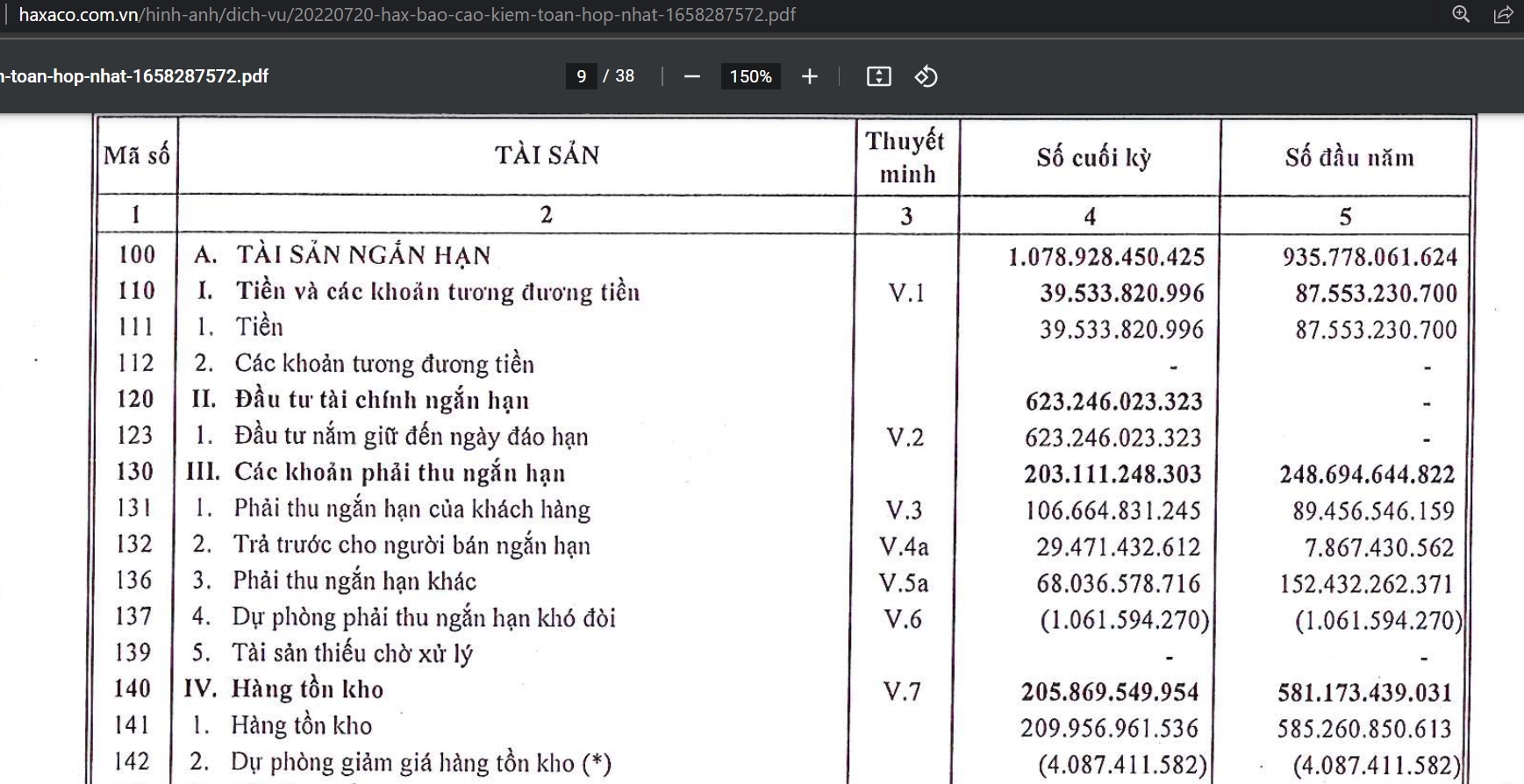This screenshot has width=1524, height=784.
Task: Click the 150% zoom level field
Action: (750, 76)
